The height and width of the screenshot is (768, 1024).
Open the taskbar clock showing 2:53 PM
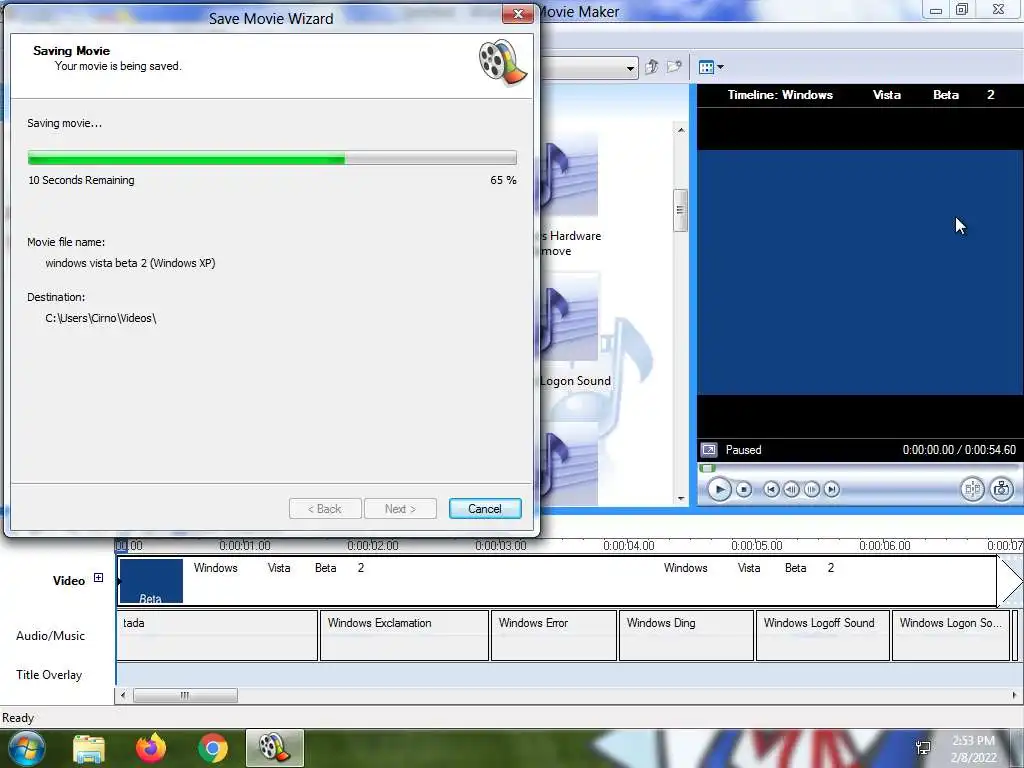coord(973,748)
